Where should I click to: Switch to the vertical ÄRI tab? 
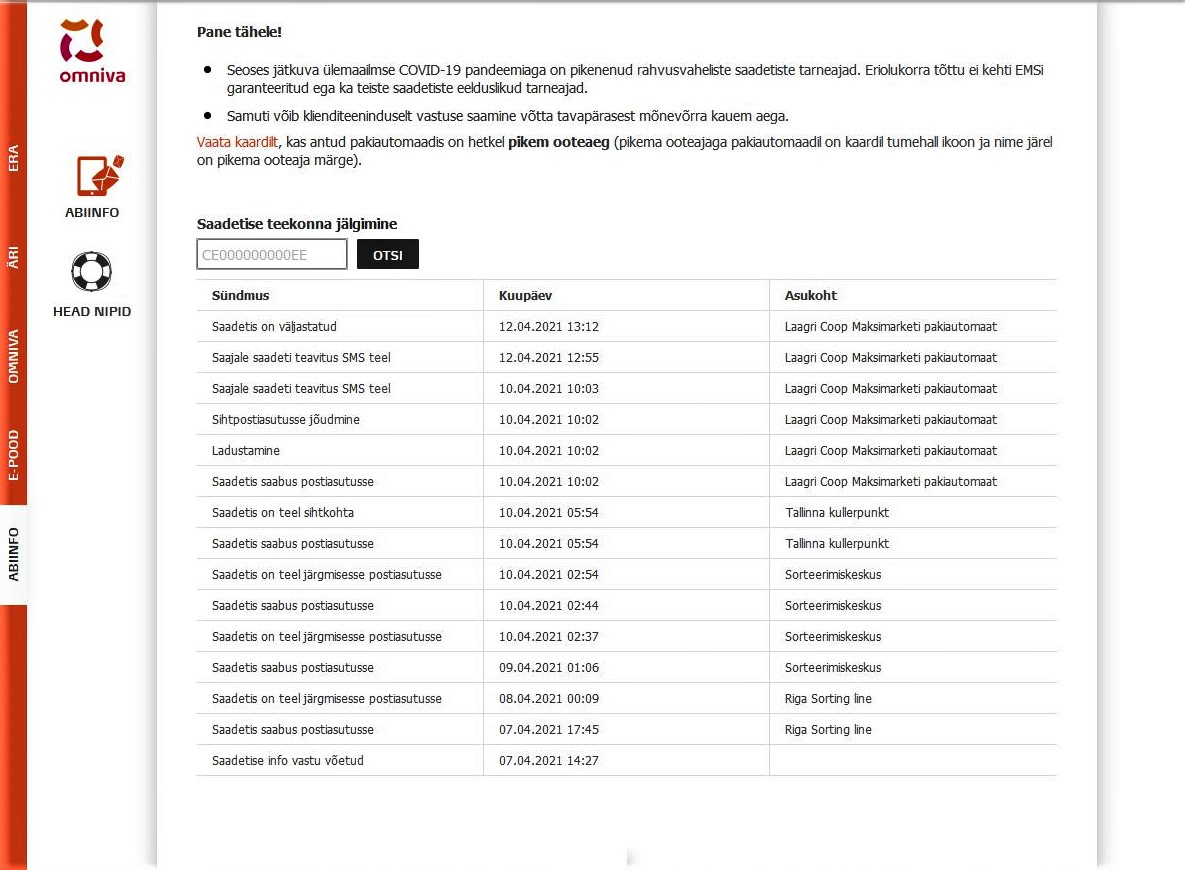[x=13, y=258]
